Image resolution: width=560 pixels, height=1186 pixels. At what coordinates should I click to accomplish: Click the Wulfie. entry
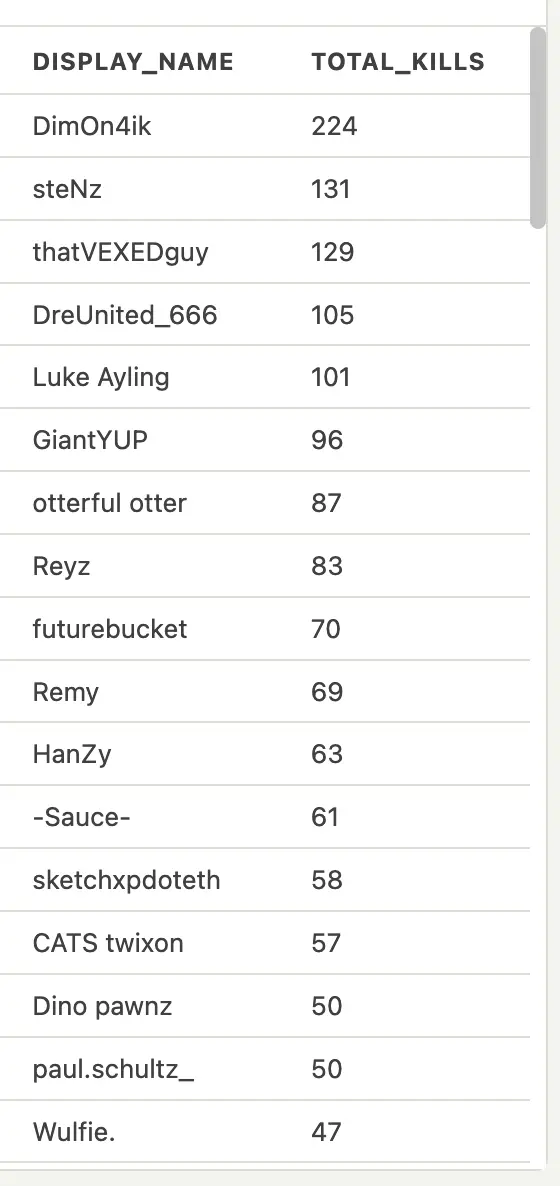(x=73, y=1132)
